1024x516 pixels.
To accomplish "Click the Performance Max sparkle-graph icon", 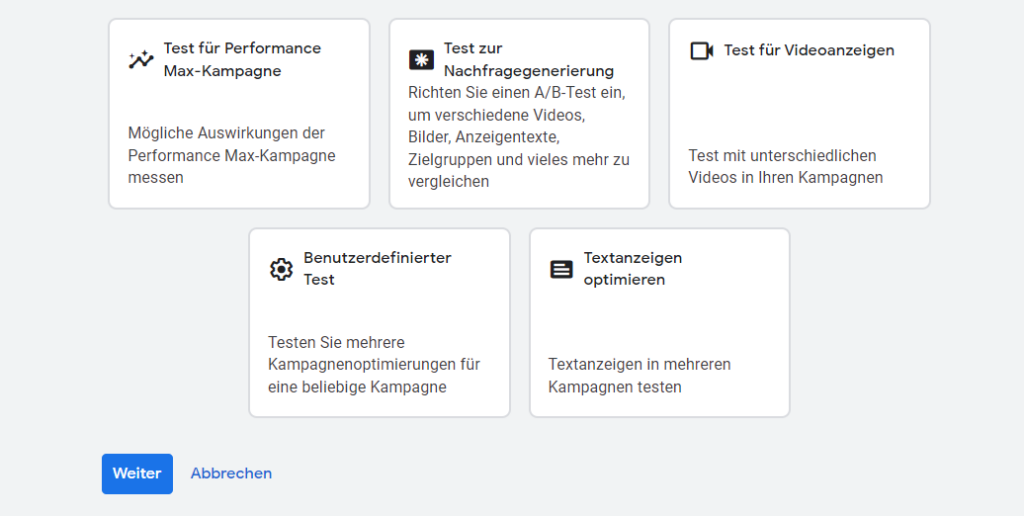I will tap(140, 60).
